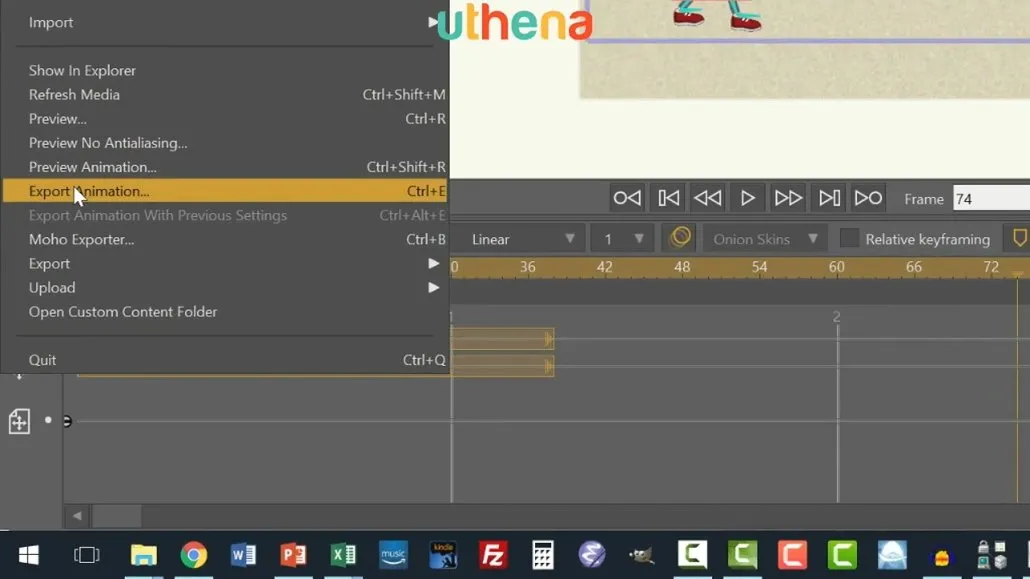Click Export Animation... menu entry
Image resolution: width=1030 pixels, height=579 pixels.
coord(225,191)
